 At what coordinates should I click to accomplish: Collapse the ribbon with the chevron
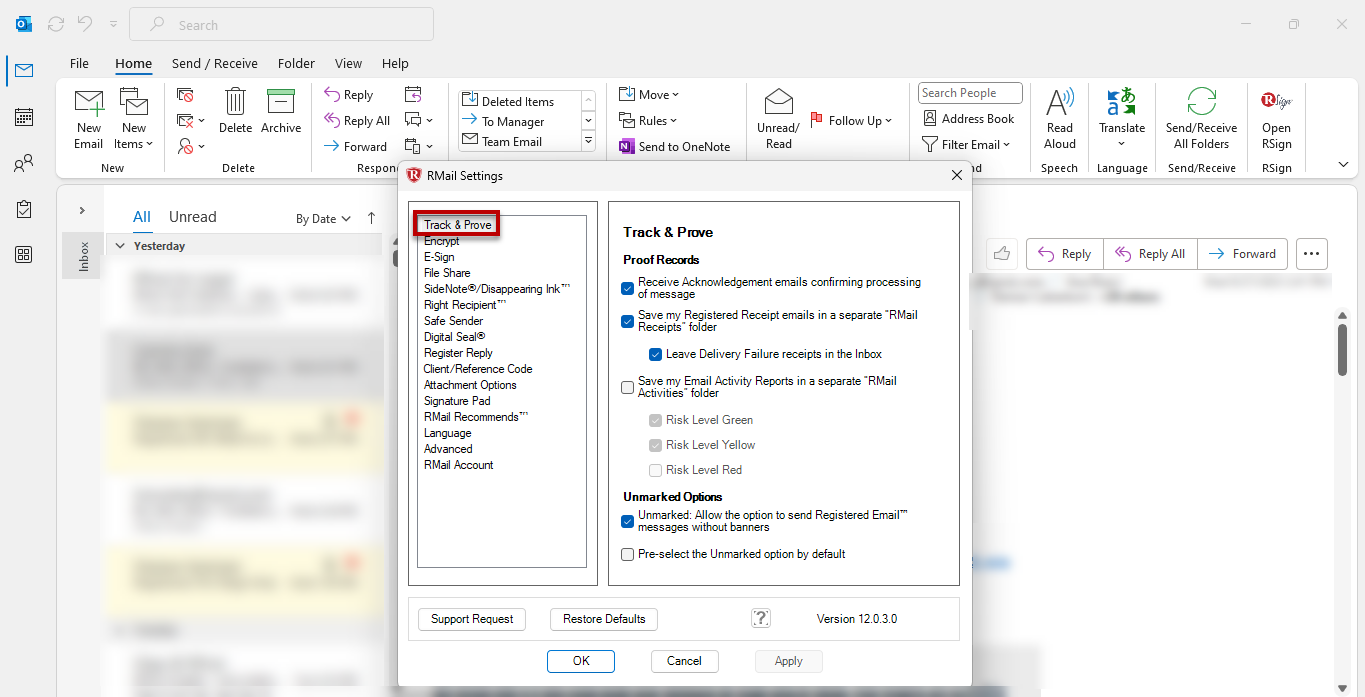tap(1343, 164)
